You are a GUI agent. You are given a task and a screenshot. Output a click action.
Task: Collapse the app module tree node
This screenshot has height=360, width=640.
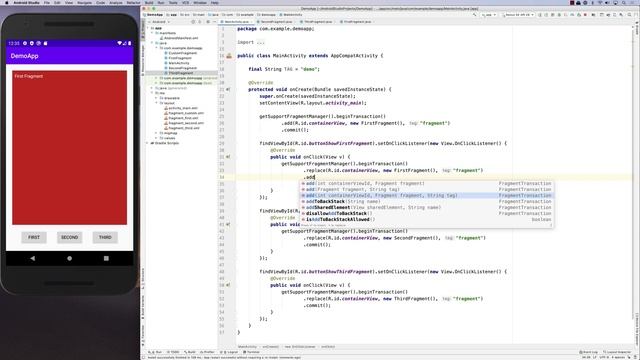tap(149, 28)
